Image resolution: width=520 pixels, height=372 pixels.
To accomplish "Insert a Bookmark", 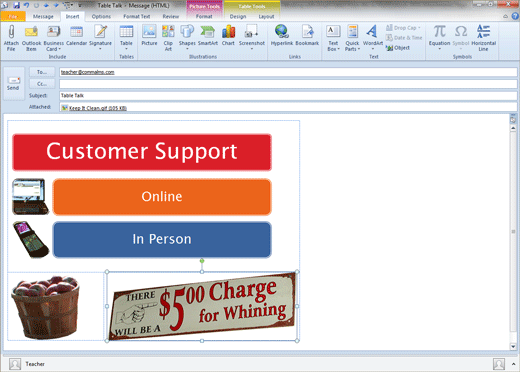I will (307, 35).
